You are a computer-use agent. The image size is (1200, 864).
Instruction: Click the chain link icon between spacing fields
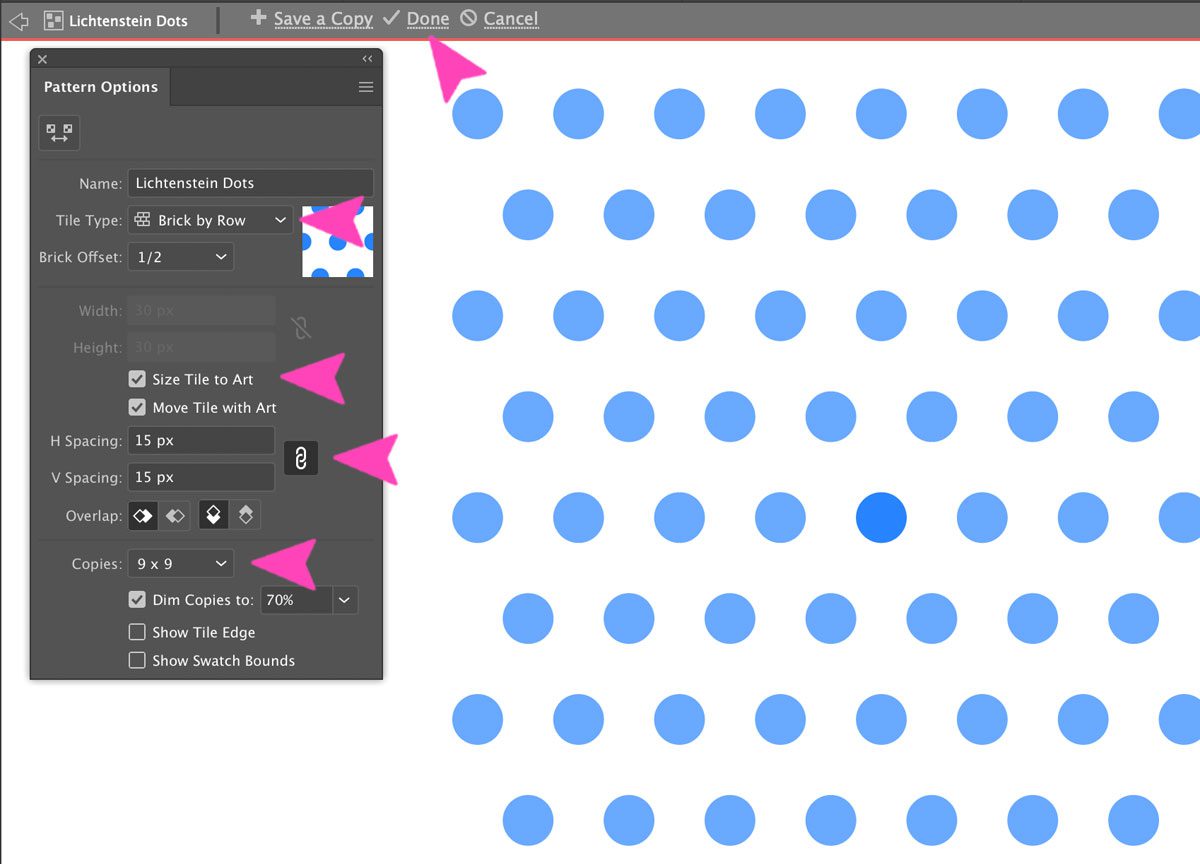[301, 458]
